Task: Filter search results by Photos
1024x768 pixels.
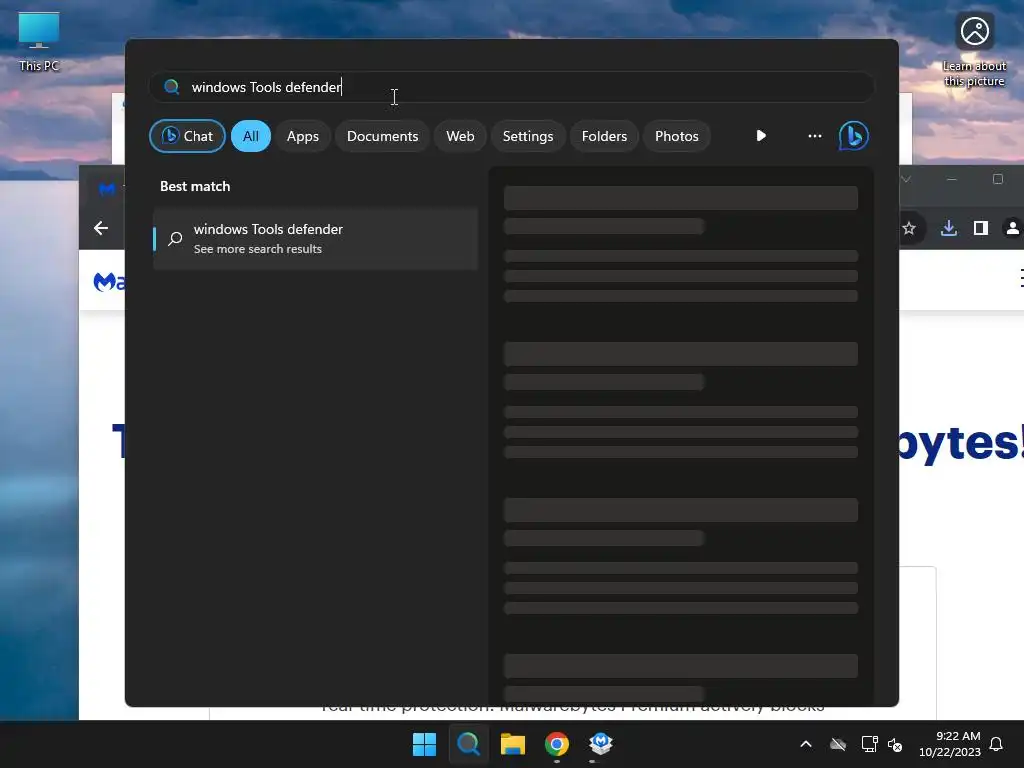Action: (x=677, y=136)
